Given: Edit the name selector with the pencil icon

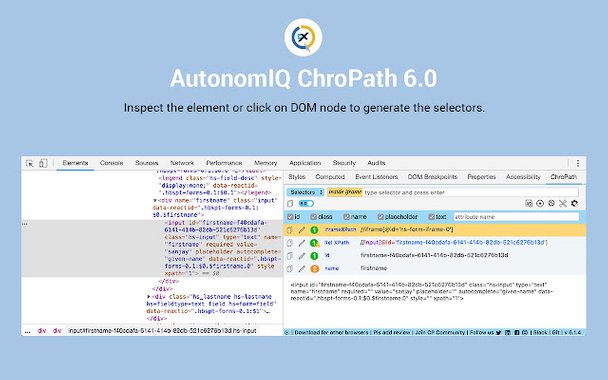Looking at the screenshot, I should tap(302, 269).
